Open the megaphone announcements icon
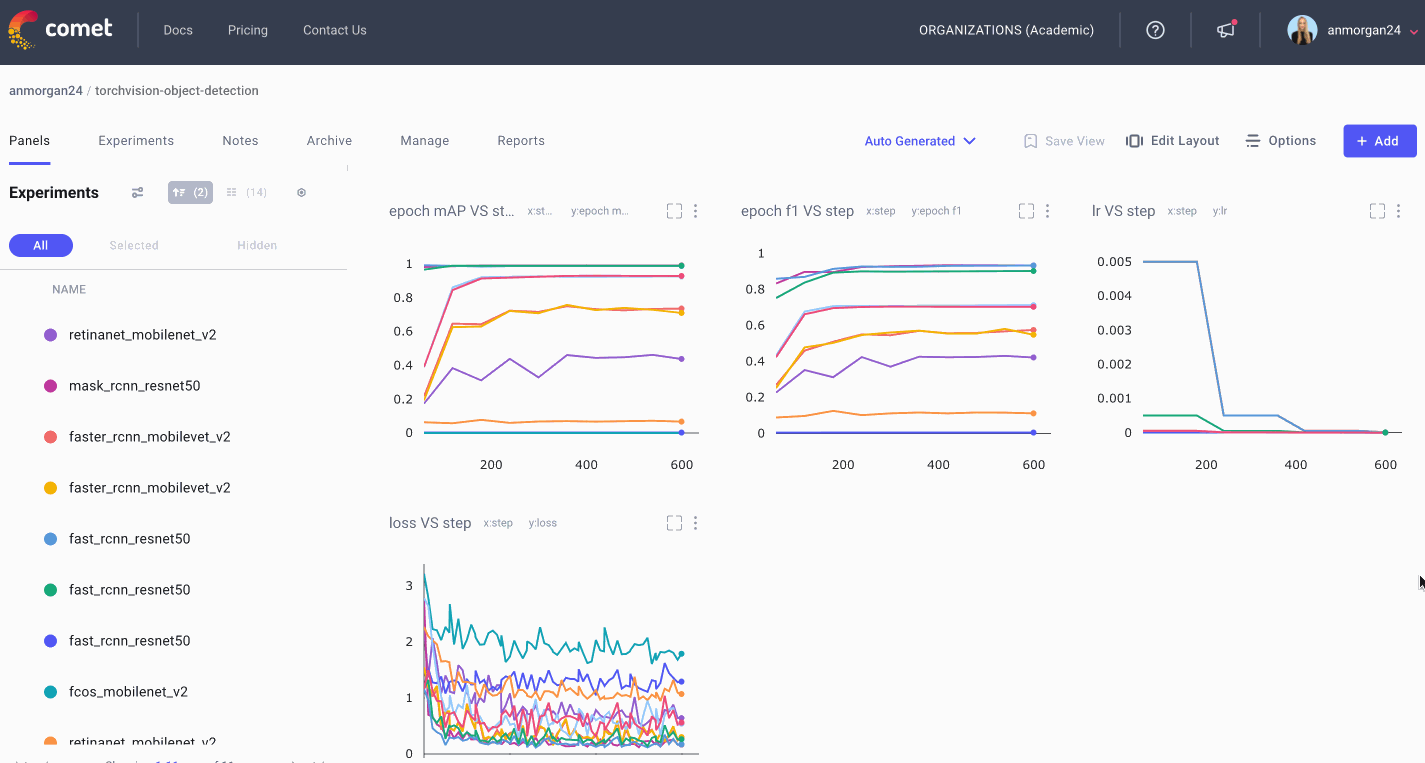1425x763 pixels. coord(1226,30)
